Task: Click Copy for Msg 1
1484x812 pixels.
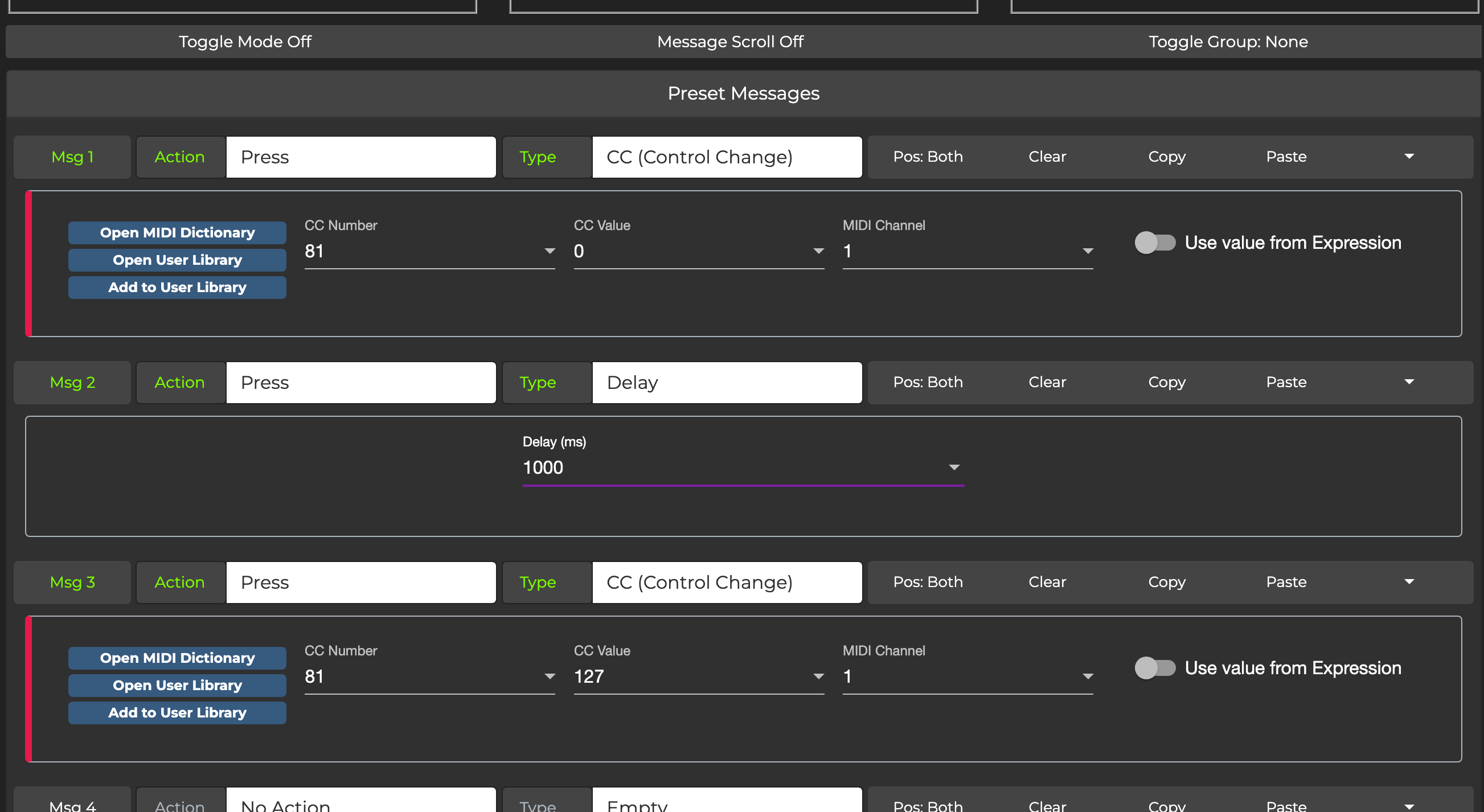Action: (x=1167, y=157)
